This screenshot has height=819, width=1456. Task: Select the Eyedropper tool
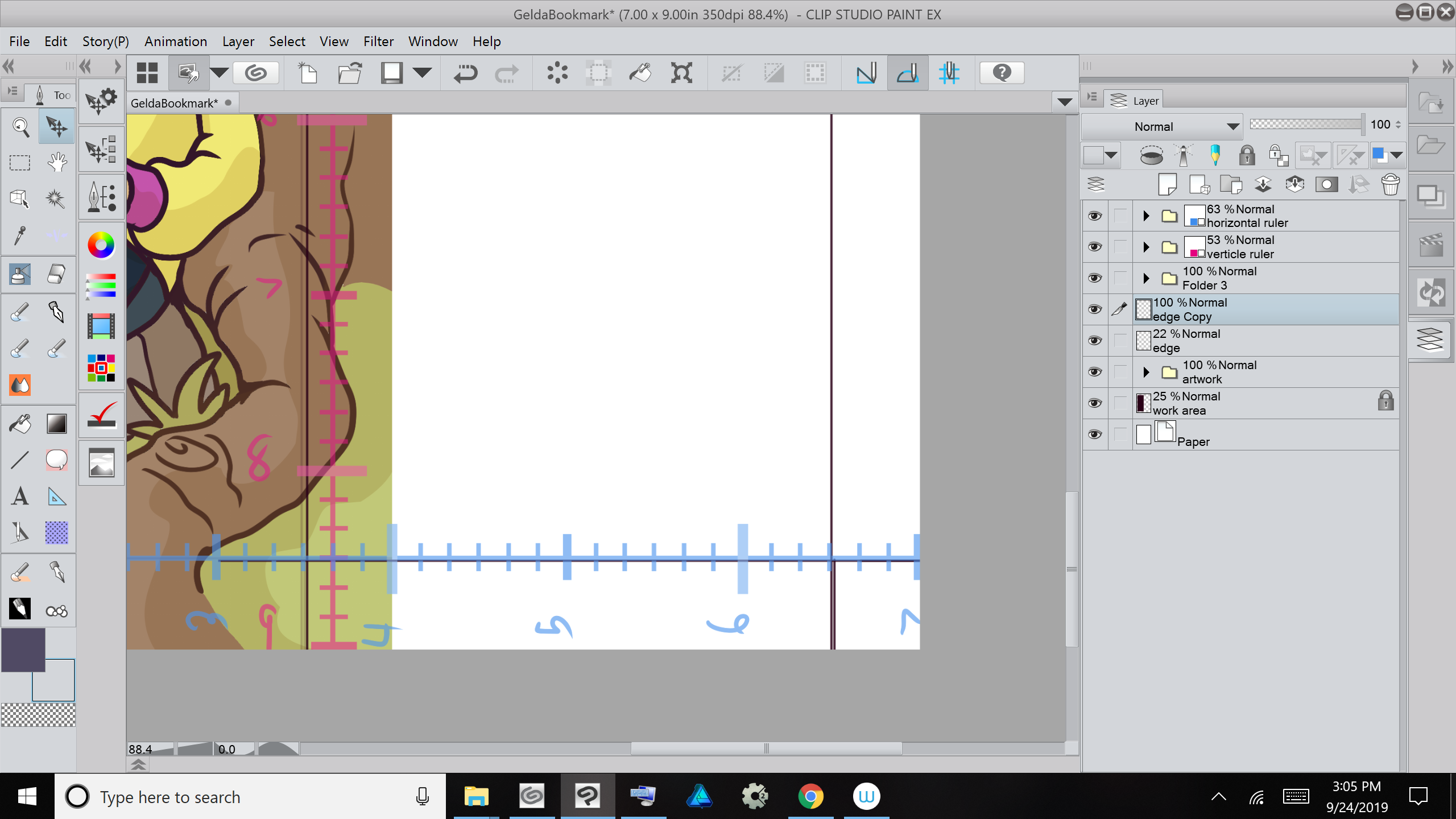coord(20,235)
